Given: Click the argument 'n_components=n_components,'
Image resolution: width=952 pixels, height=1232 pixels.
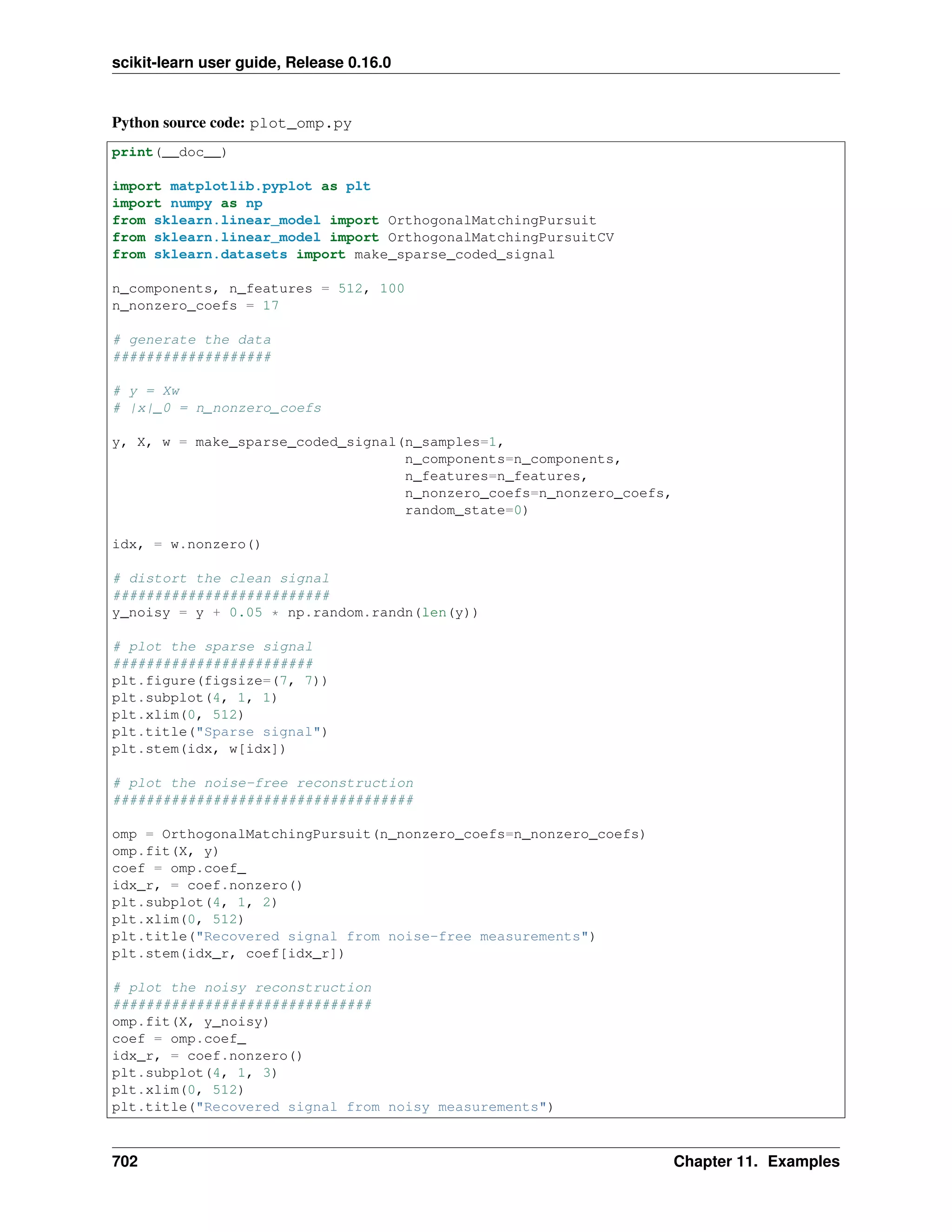Looking at the screenshot, I should tap(513, 459).
